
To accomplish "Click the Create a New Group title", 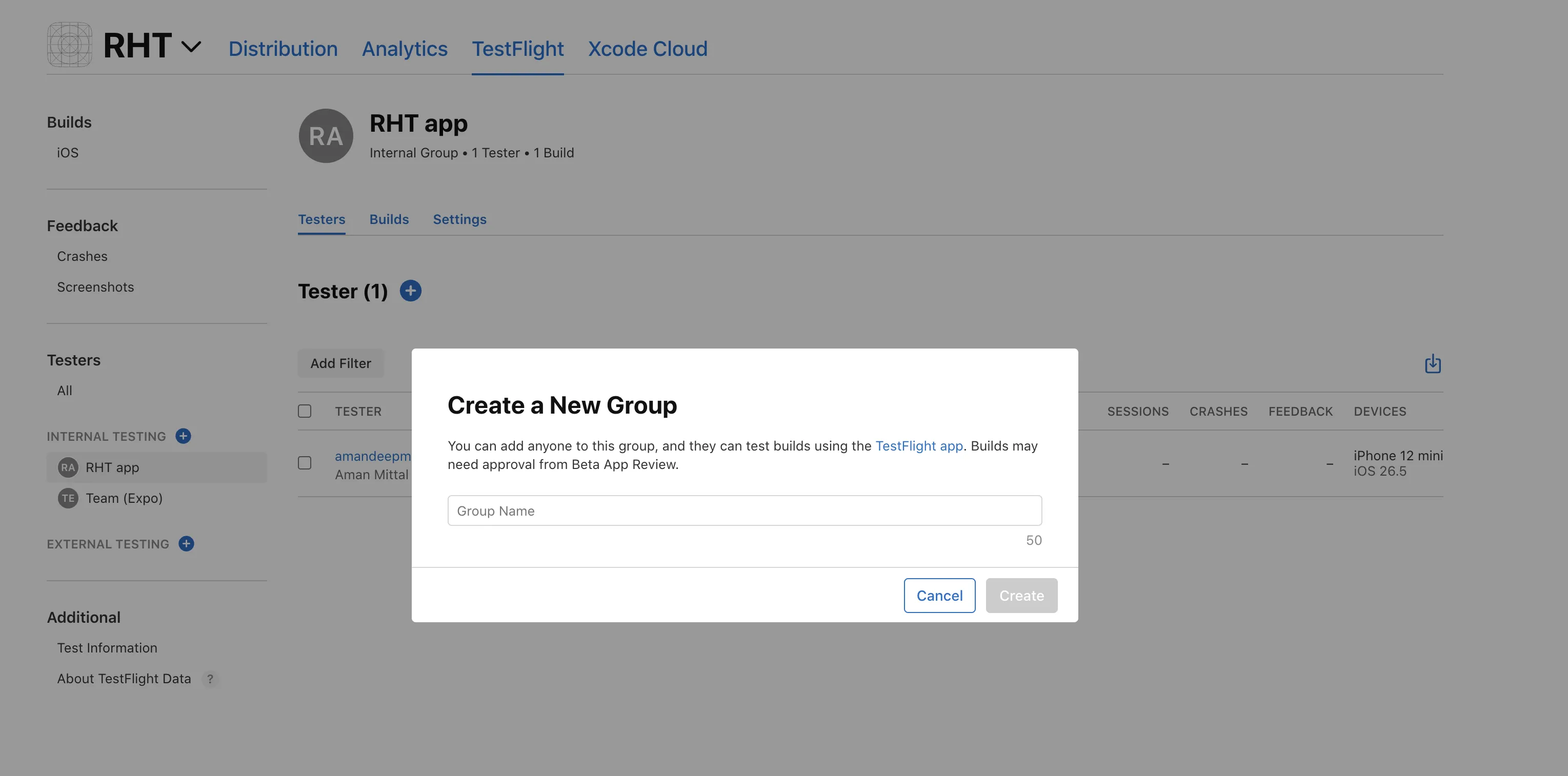I will pyautogui.click(x=562, y=405).
